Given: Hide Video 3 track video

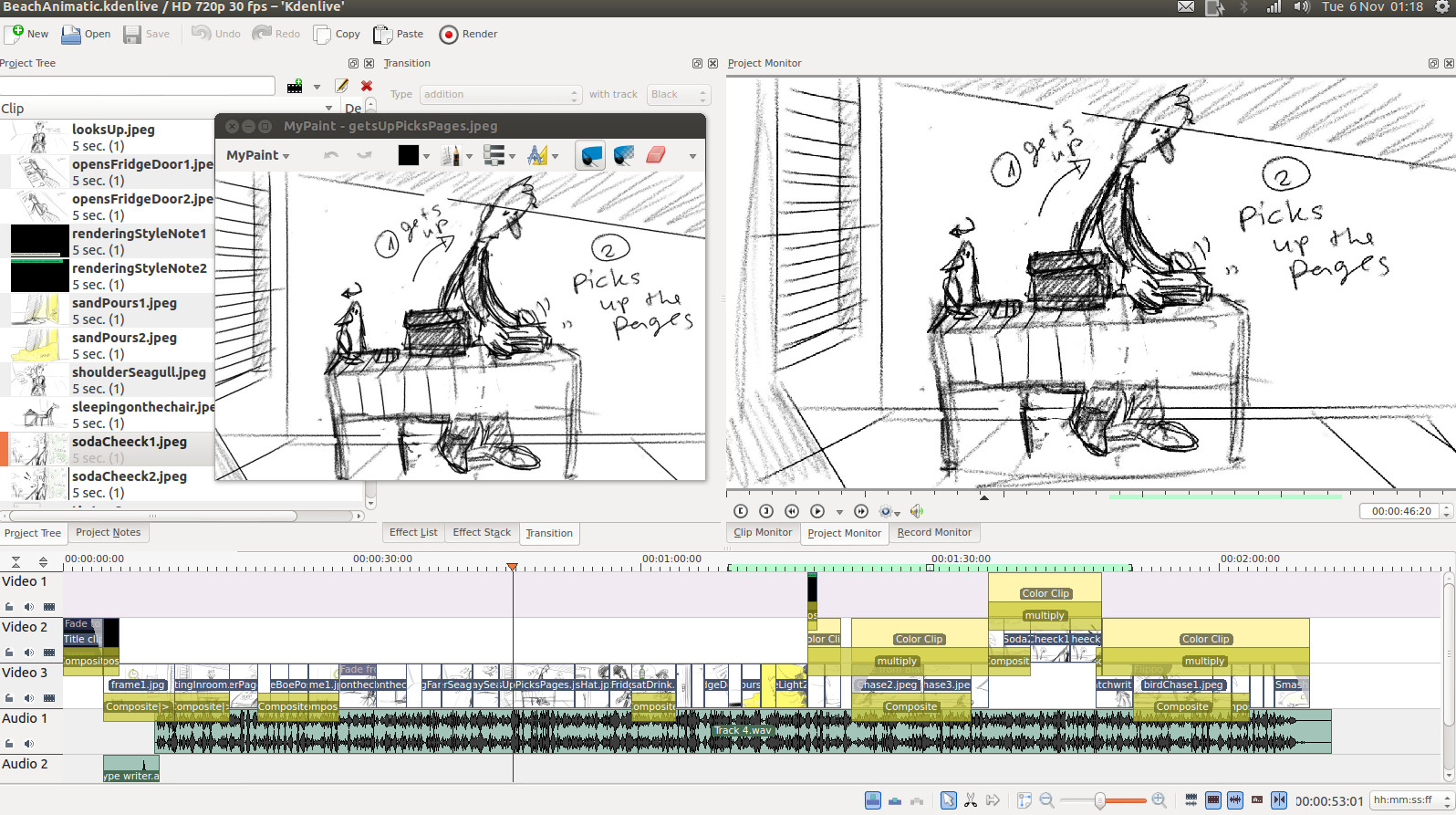Looking at the screenshot, I should (x=49, y=698).
